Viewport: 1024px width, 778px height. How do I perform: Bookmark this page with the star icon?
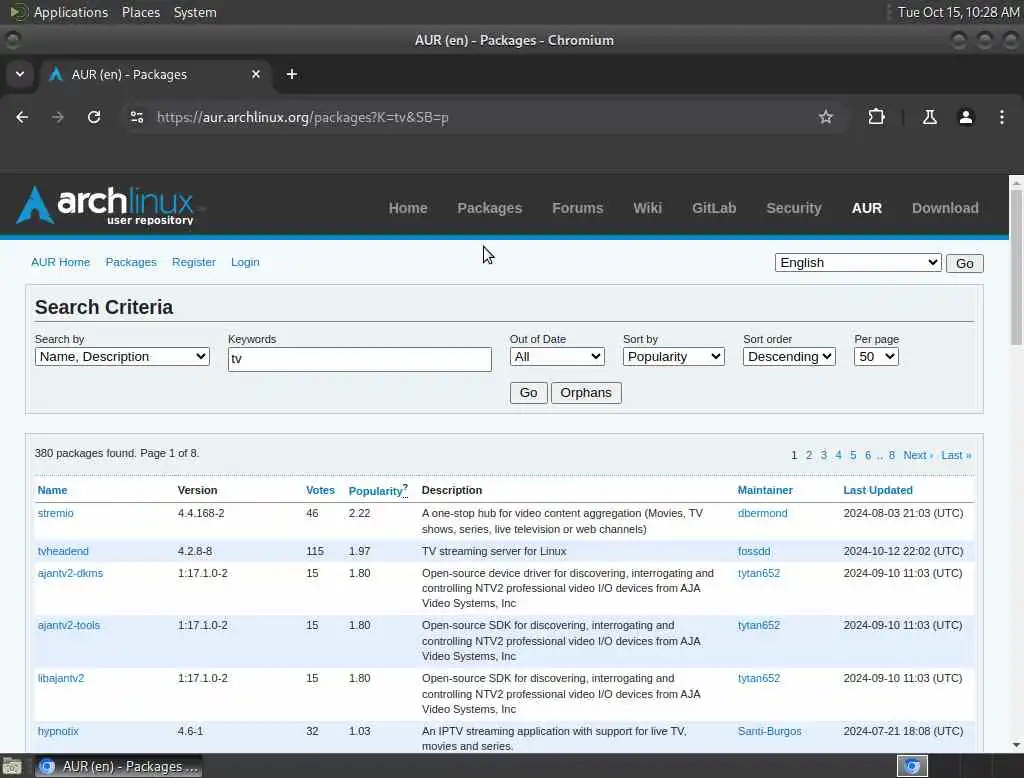tap(825, 117)
